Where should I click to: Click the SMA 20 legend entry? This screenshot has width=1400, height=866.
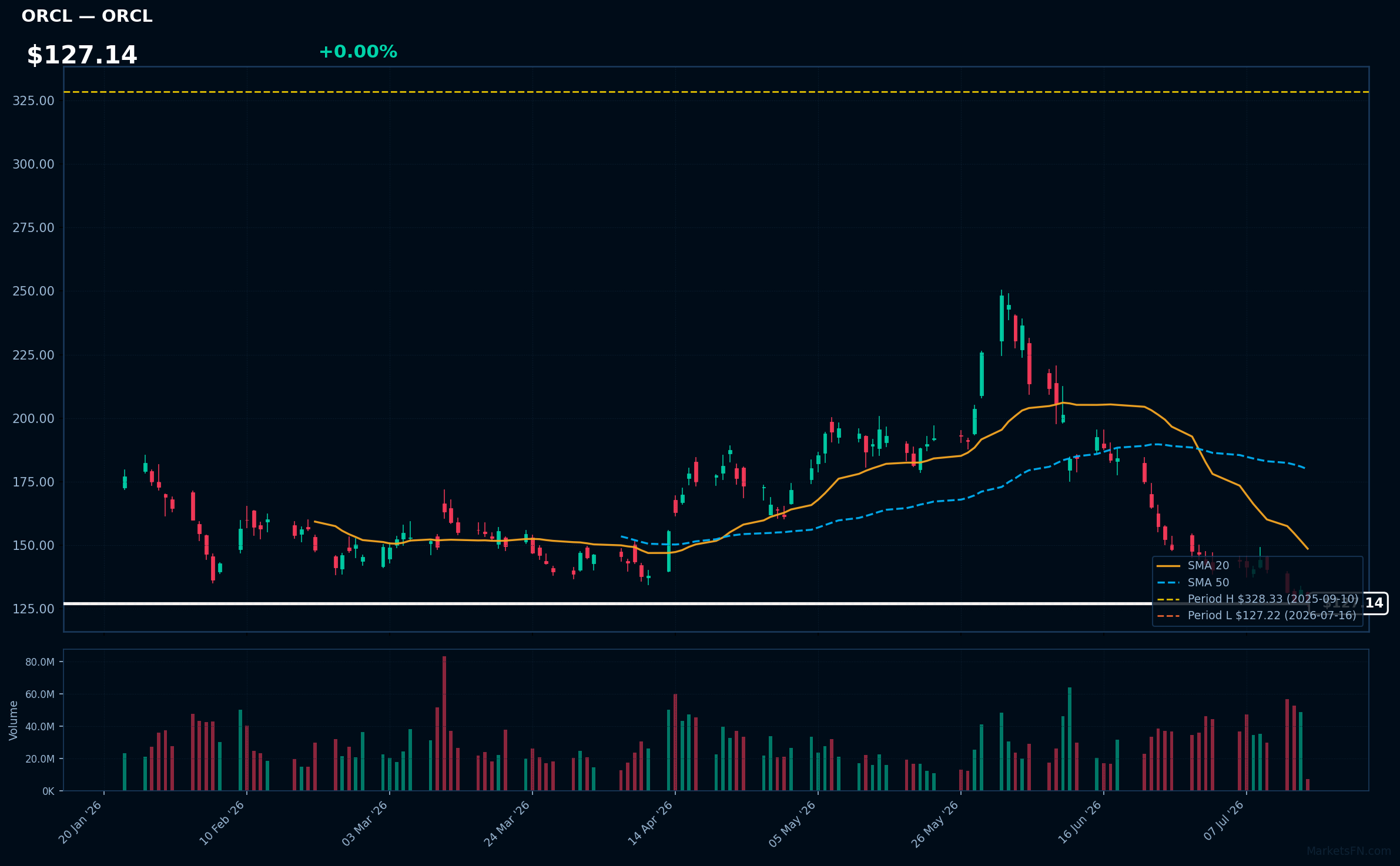(1193, 566)
